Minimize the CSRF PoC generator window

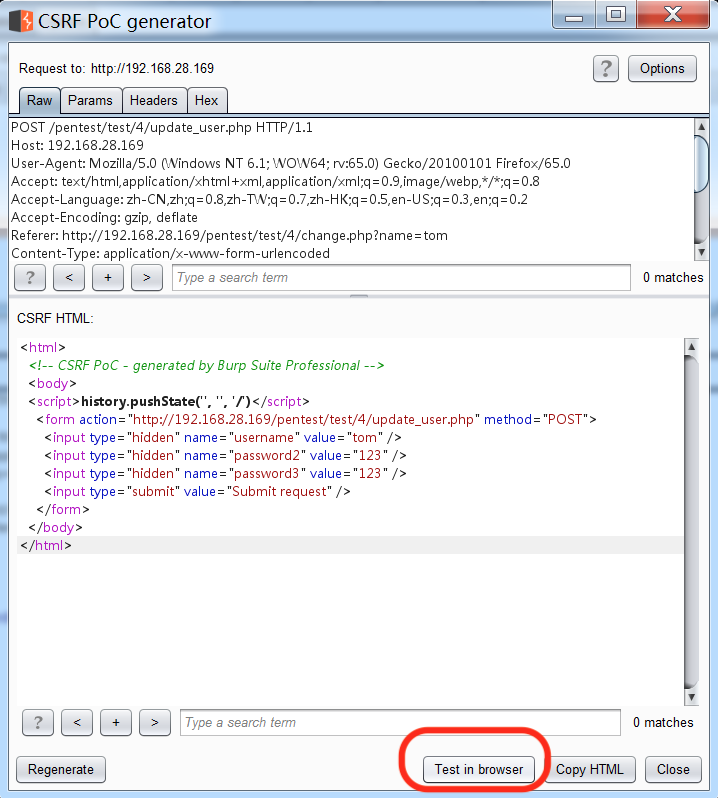[x=574, y=16]
